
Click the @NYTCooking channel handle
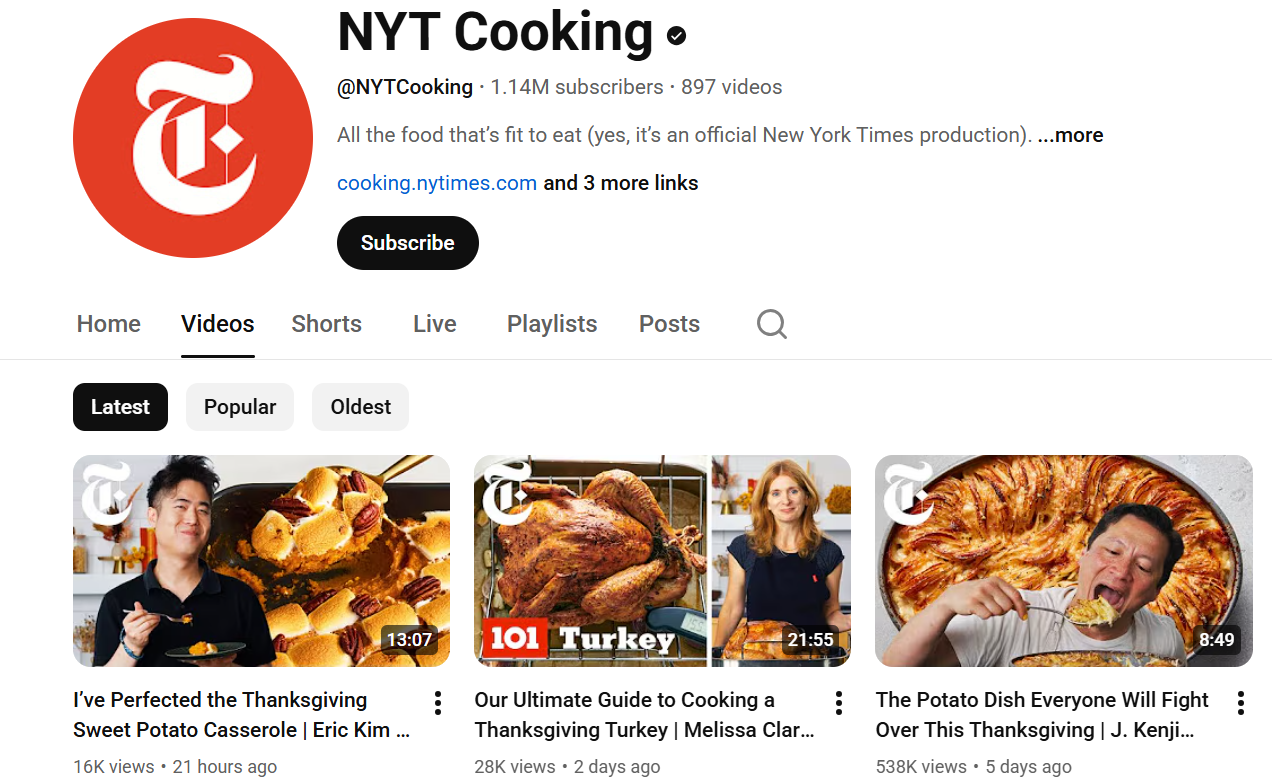[405, 87]
